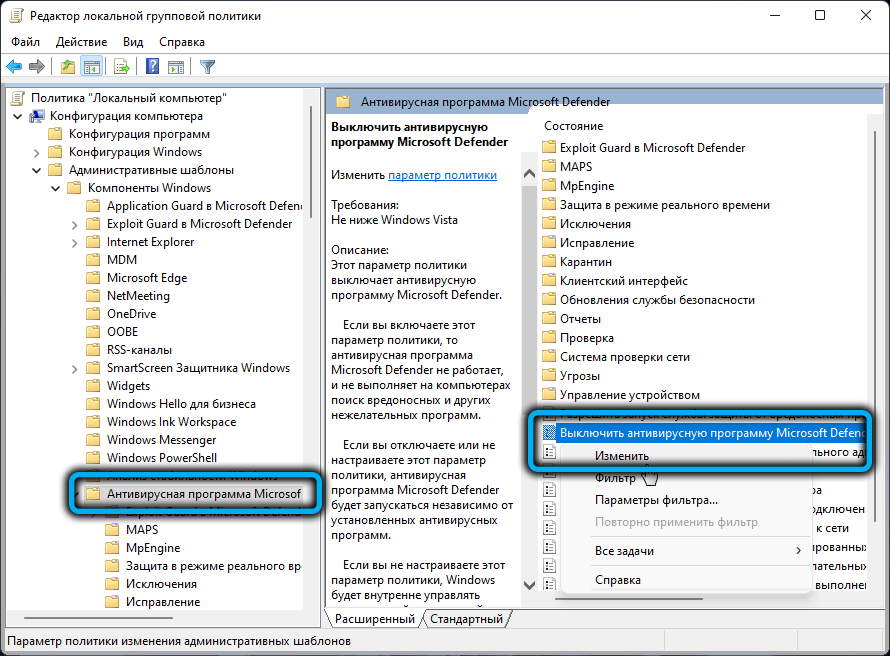Viewport: 890px width, 656px height.
Task: Select Internet Explorer in the tree
Action: click(150, 242)
